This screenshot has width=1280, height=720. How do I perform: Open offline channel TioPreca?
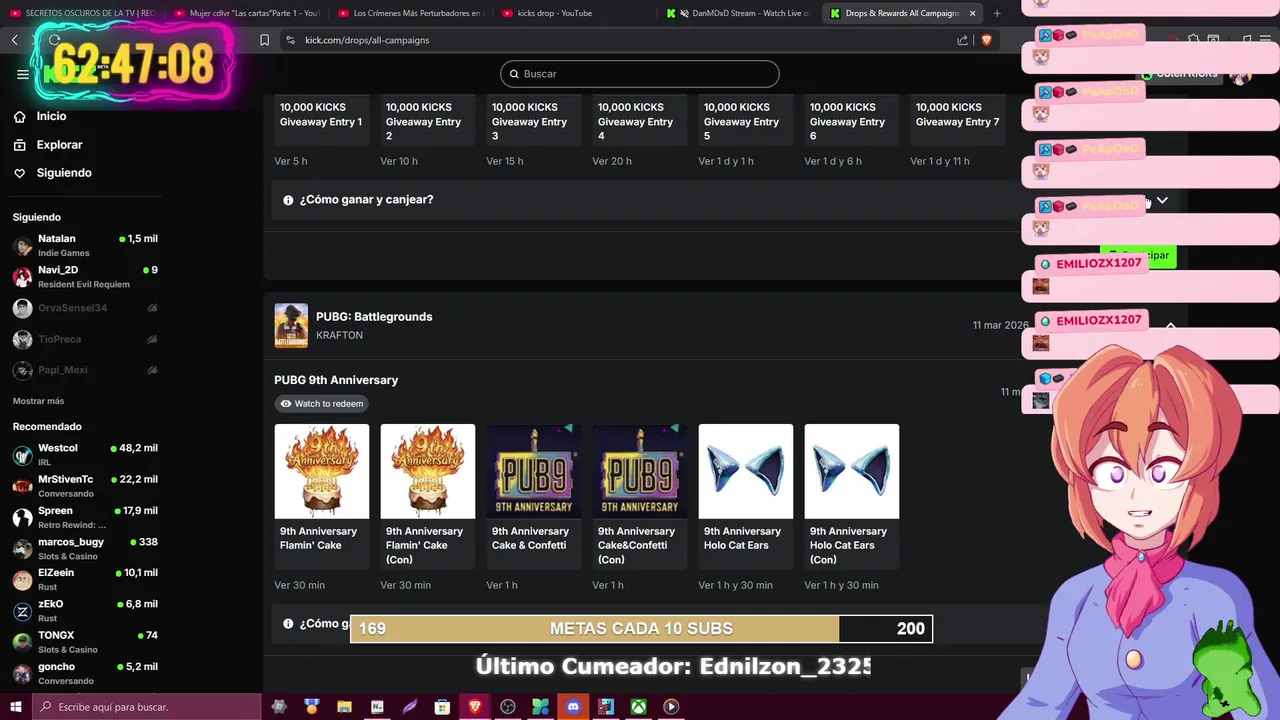pyautogui.click(x=85, y=339)
